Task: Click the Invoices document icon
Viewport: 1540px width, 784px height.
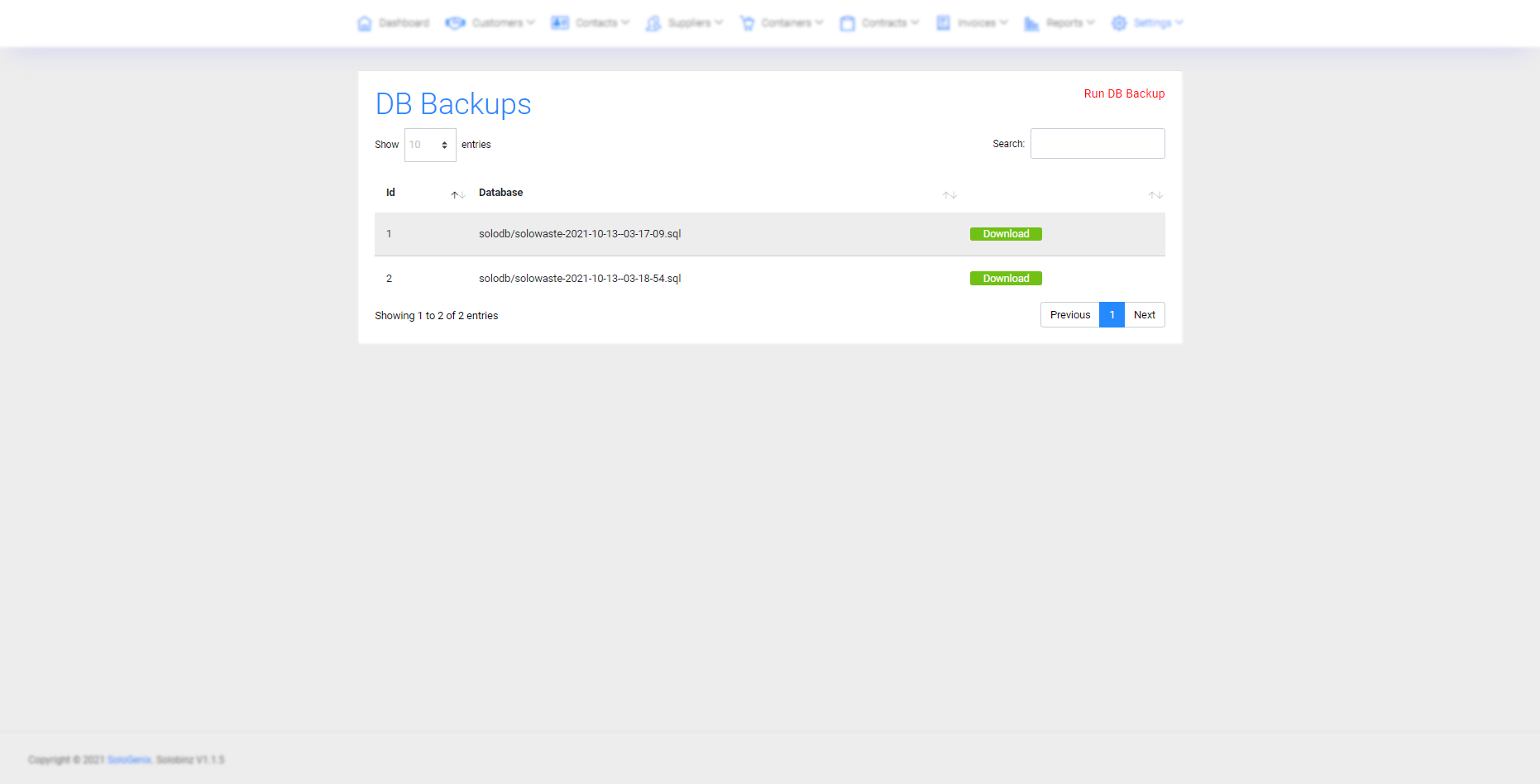Action: click(x=943, y=23)
